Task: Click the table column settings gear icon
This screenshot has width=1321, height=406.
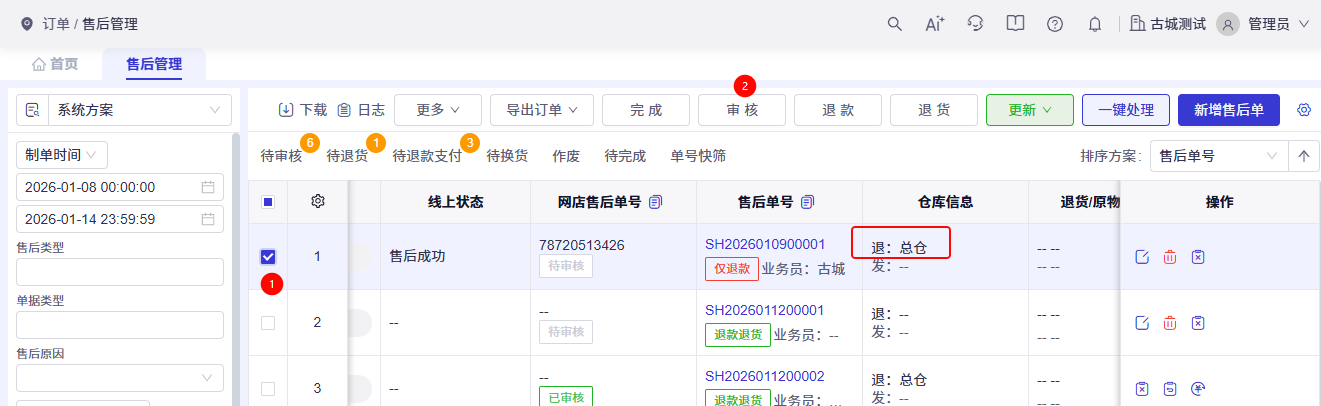Action: tap(318, 202)
